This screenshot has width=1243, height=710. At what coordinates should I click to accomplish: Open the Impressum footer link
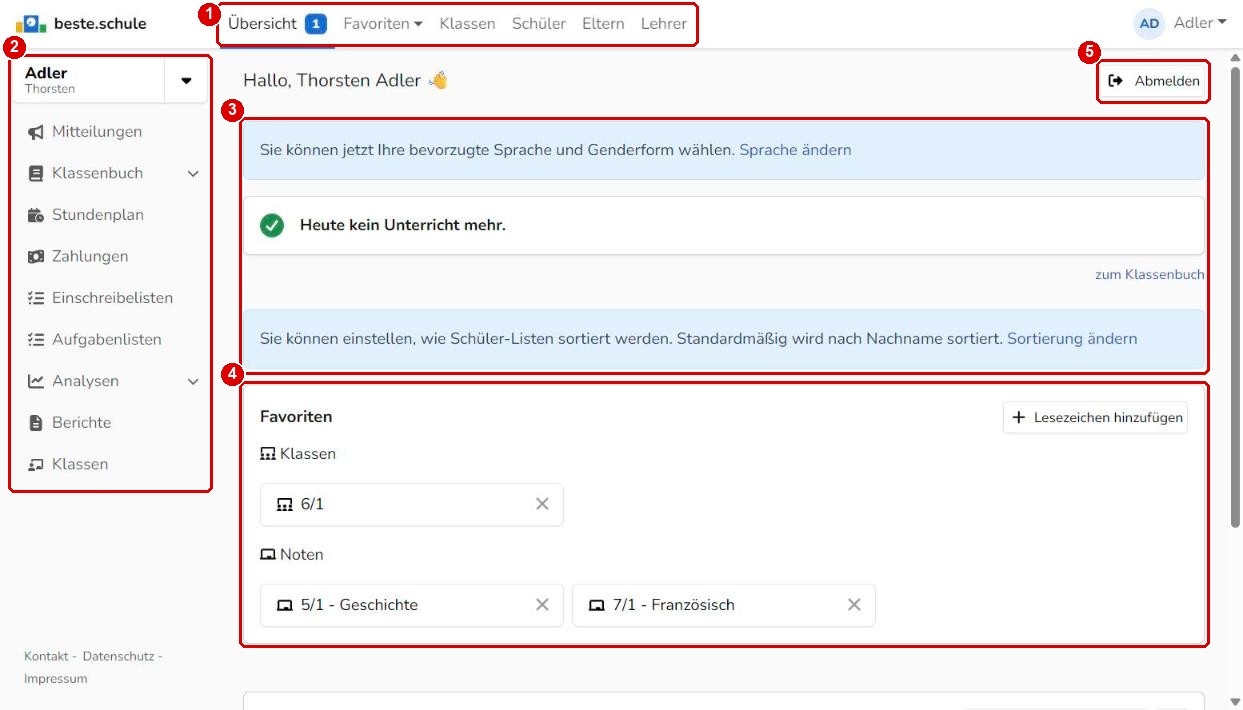coord(55,679)
